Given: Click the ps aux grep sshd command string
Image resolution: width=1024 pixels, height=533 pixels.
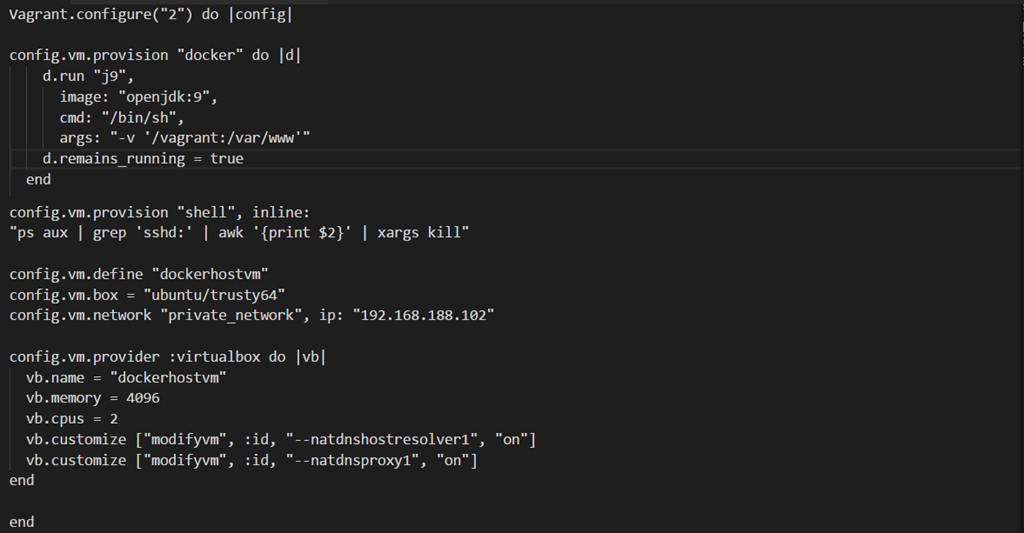Looking at the screenshot, I should point(239,233).
